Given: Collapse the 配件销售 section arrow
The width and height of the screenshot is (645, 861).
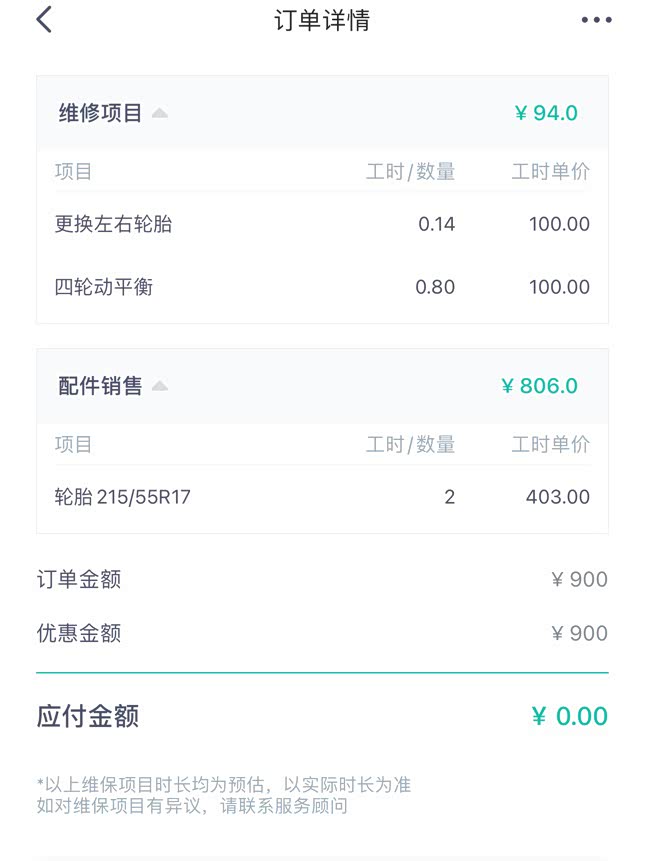Looking at the screenshot, I should [x=160, y=386].
